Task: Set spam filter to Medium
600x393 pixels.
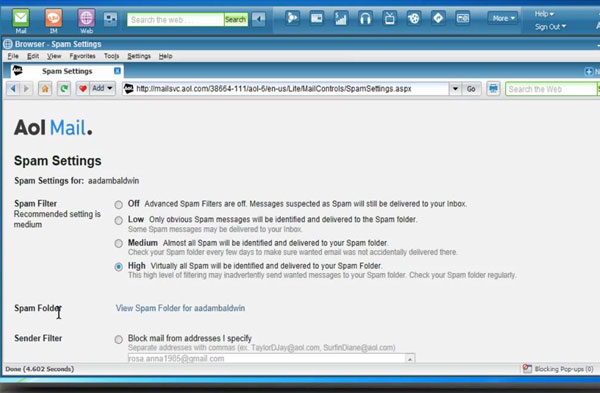Action: [x=119, y=243]
